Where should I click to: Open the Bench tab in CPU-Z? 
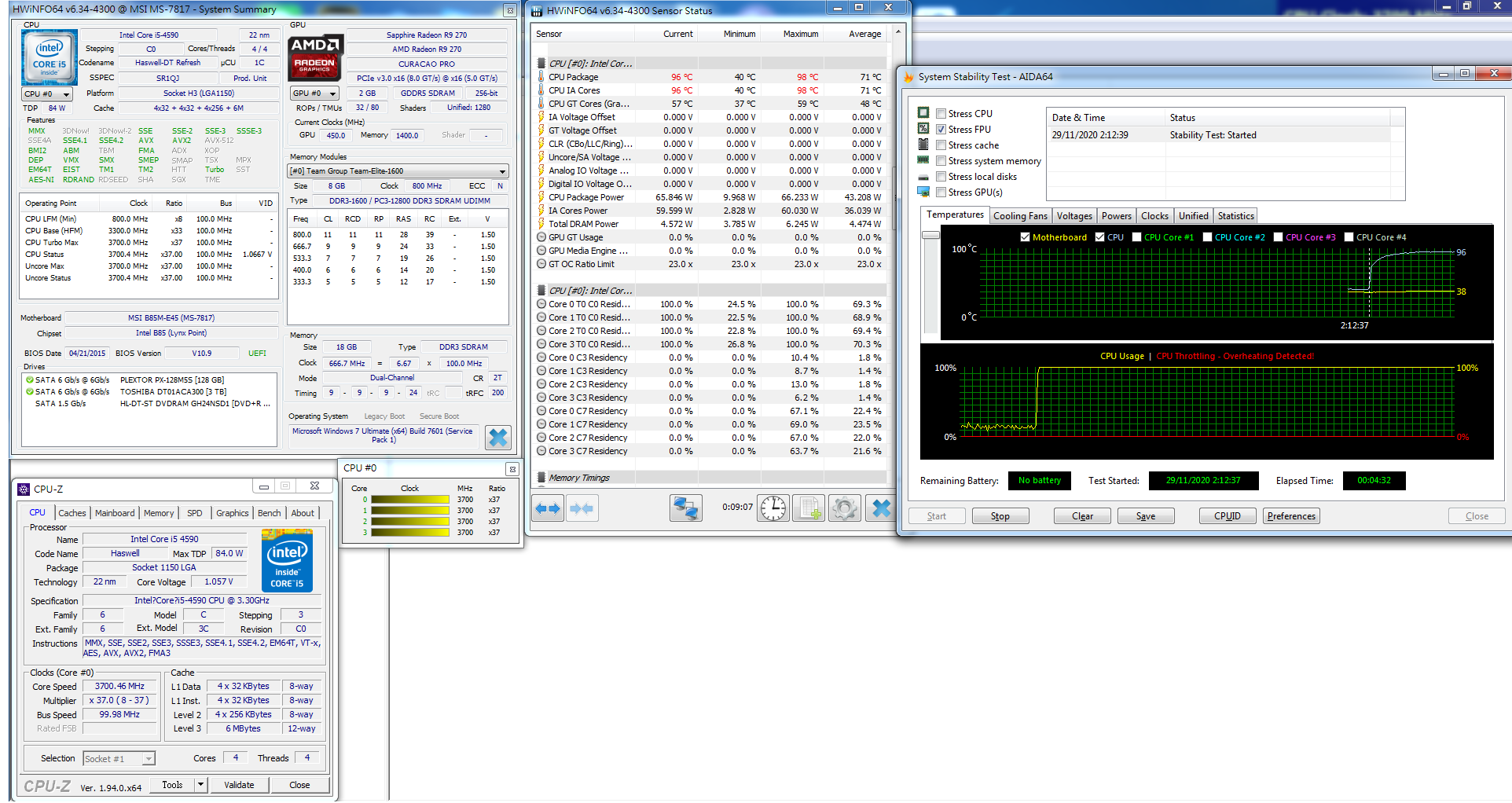[270, 513]
